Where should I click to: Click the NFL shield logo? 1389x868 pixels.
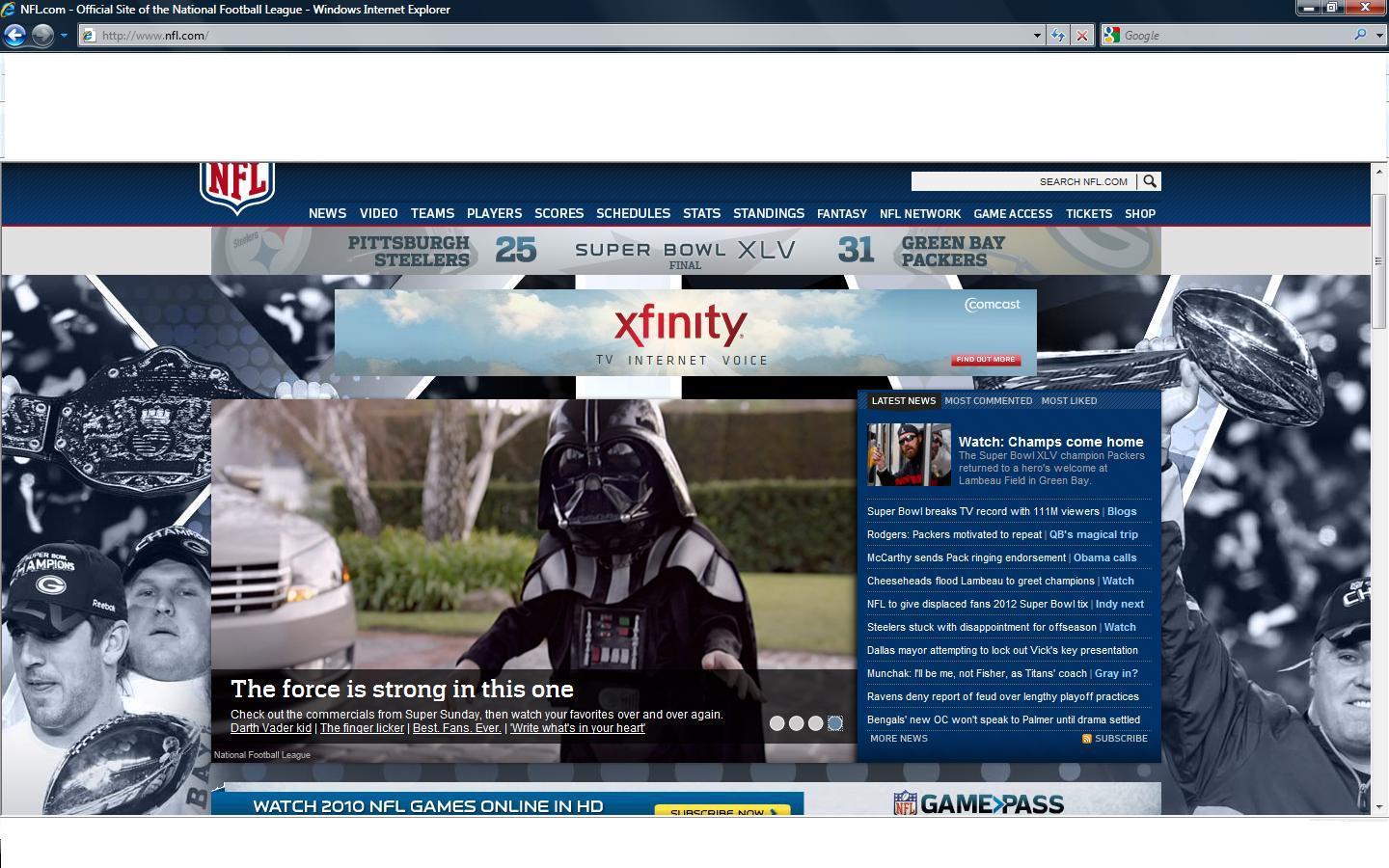(237, 188)
